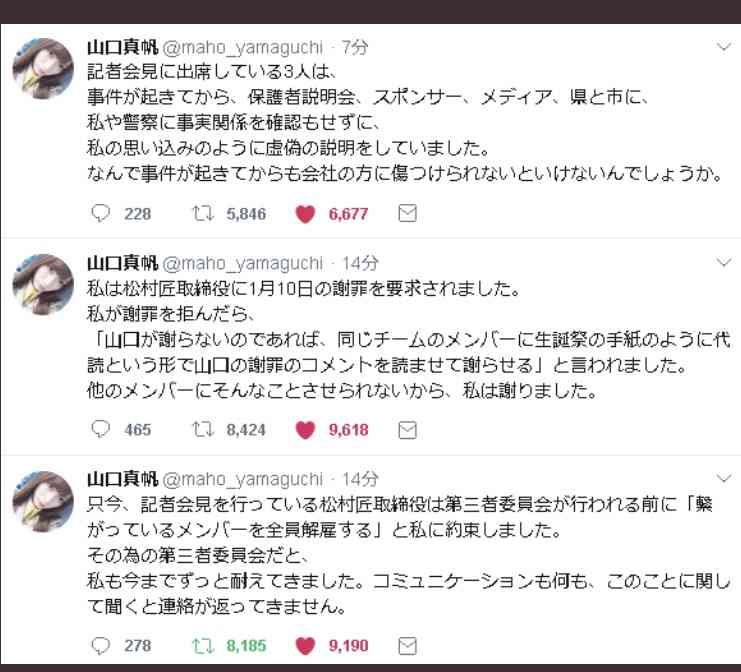Open the 山口真帆 profile name on top tweet
This screenshot has height=672, width=741.
coord(122,47)
